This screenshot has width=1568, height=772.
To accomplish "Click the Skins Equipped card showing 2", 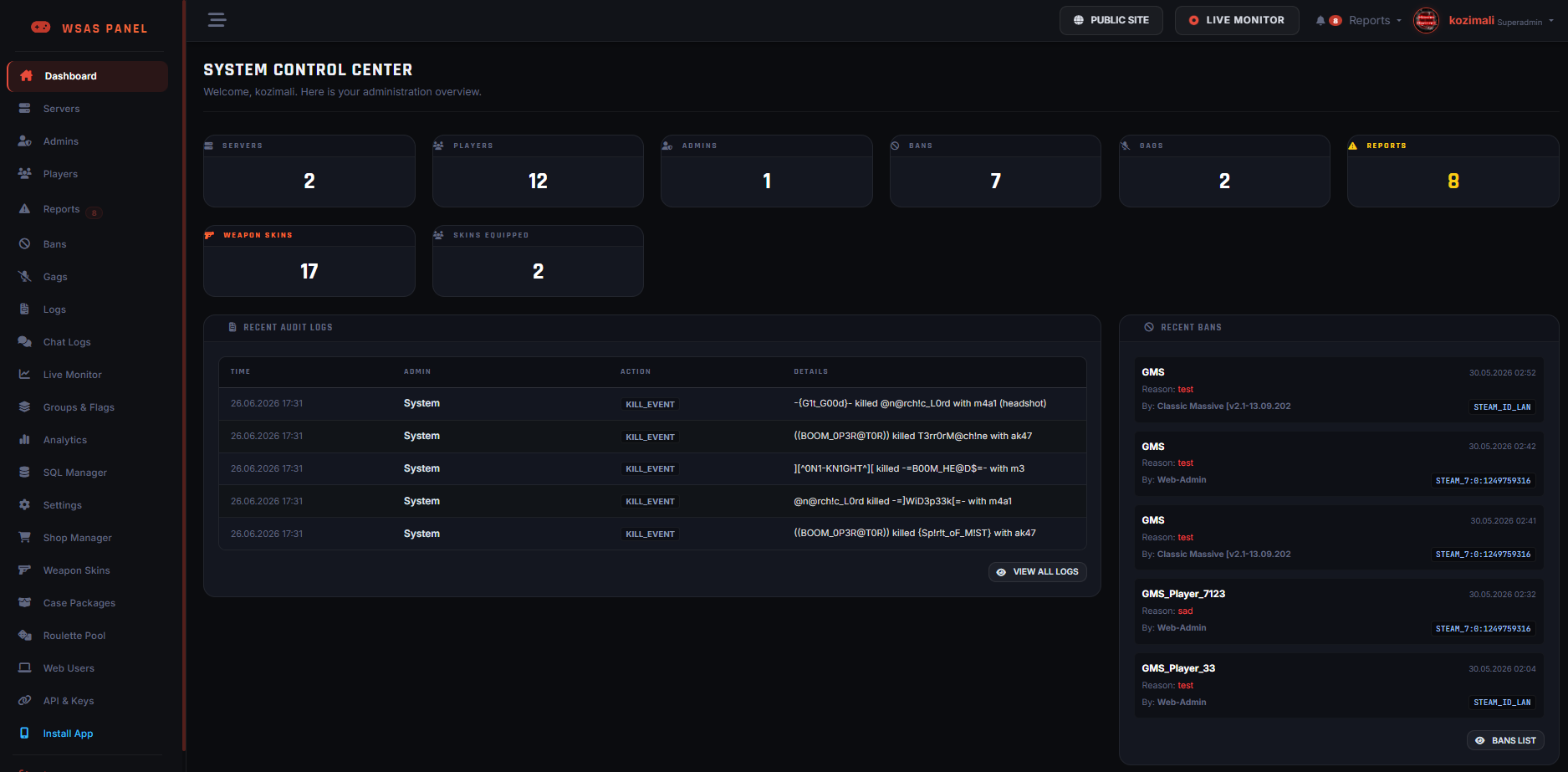I will click(538, 261).
